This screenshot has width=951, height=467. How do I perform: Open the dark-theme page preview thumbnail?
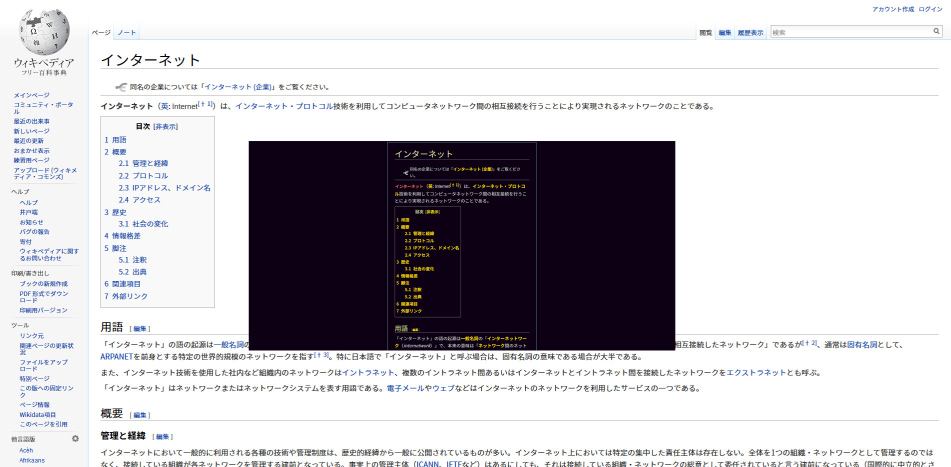[x=462, y=245]
